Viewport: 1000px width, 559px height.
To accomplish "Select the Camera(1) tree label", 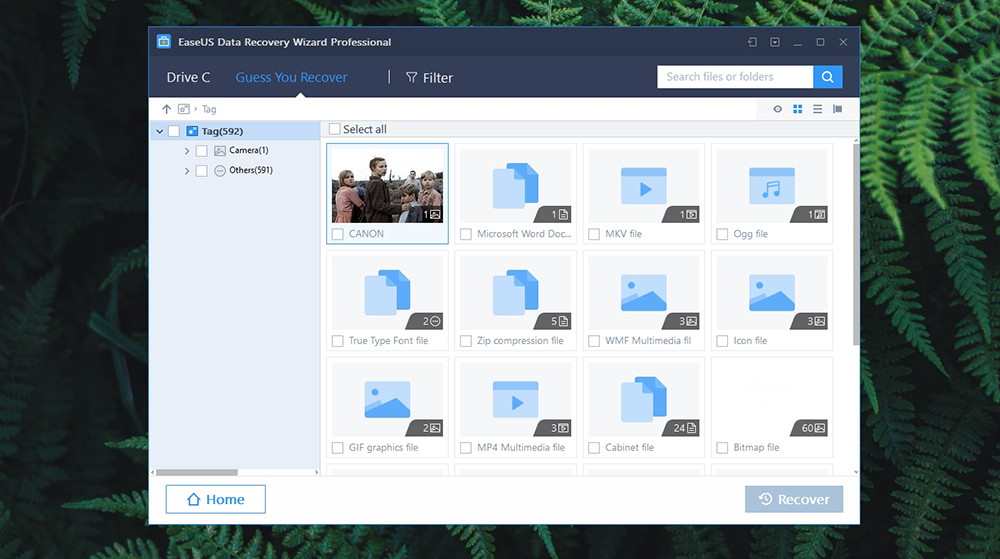I will click(249, 150).
